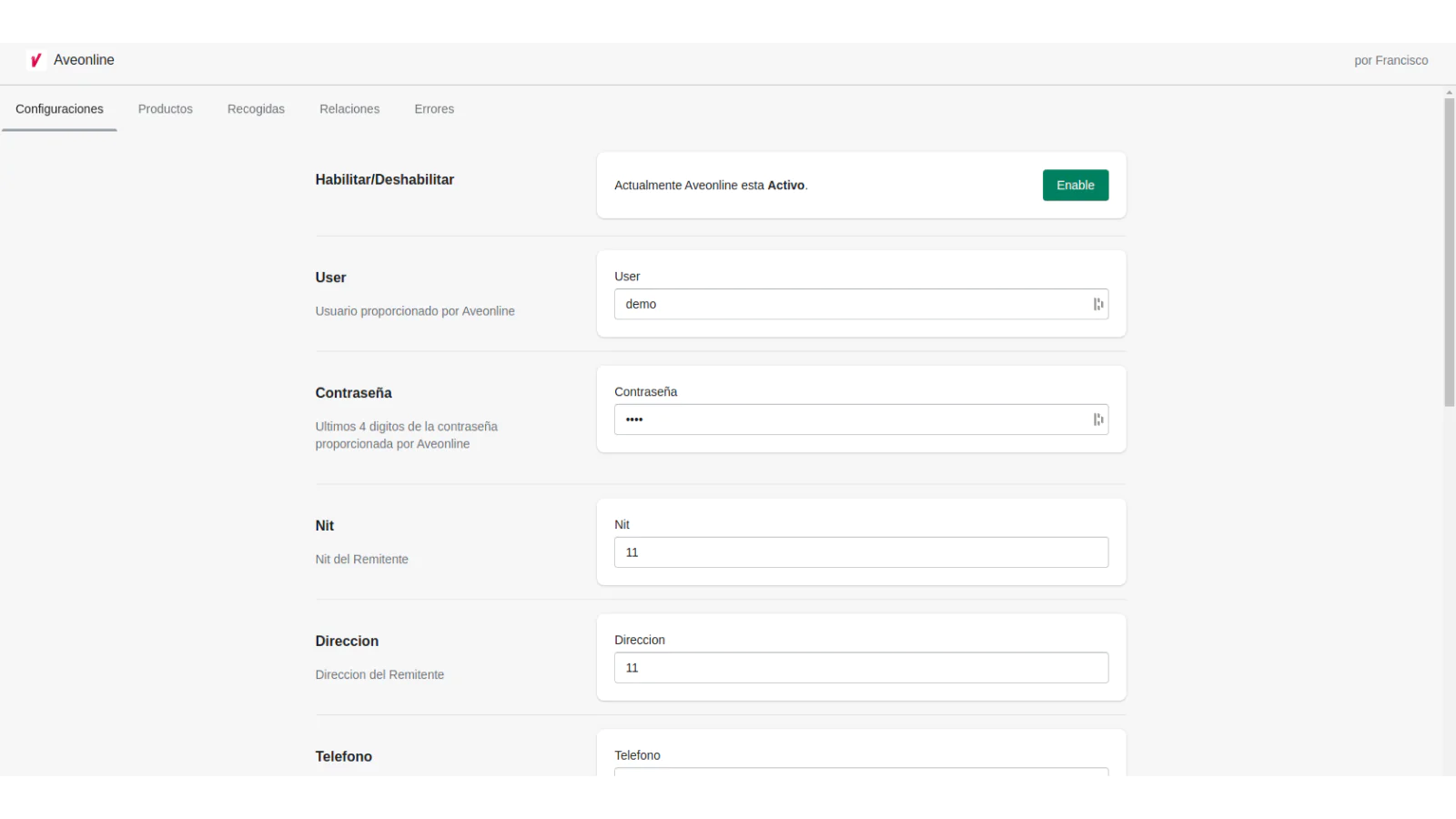Click the autofill icon in User field
Image resolution: width=1456 pixels, height=819 pixels.
pos(1097,305)
